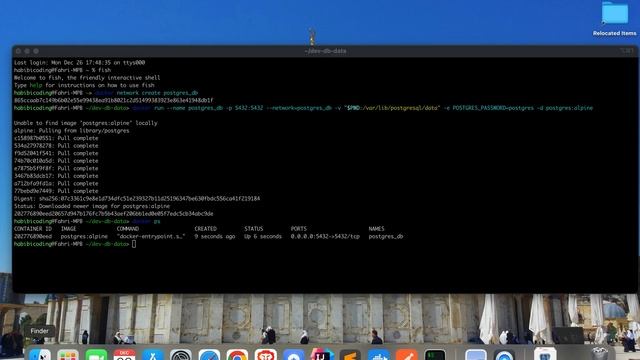The width and height of the screenshot is (640, 360).
Task: Click the 'postgres:alpine' image value in table
Action: click(84, 236)
